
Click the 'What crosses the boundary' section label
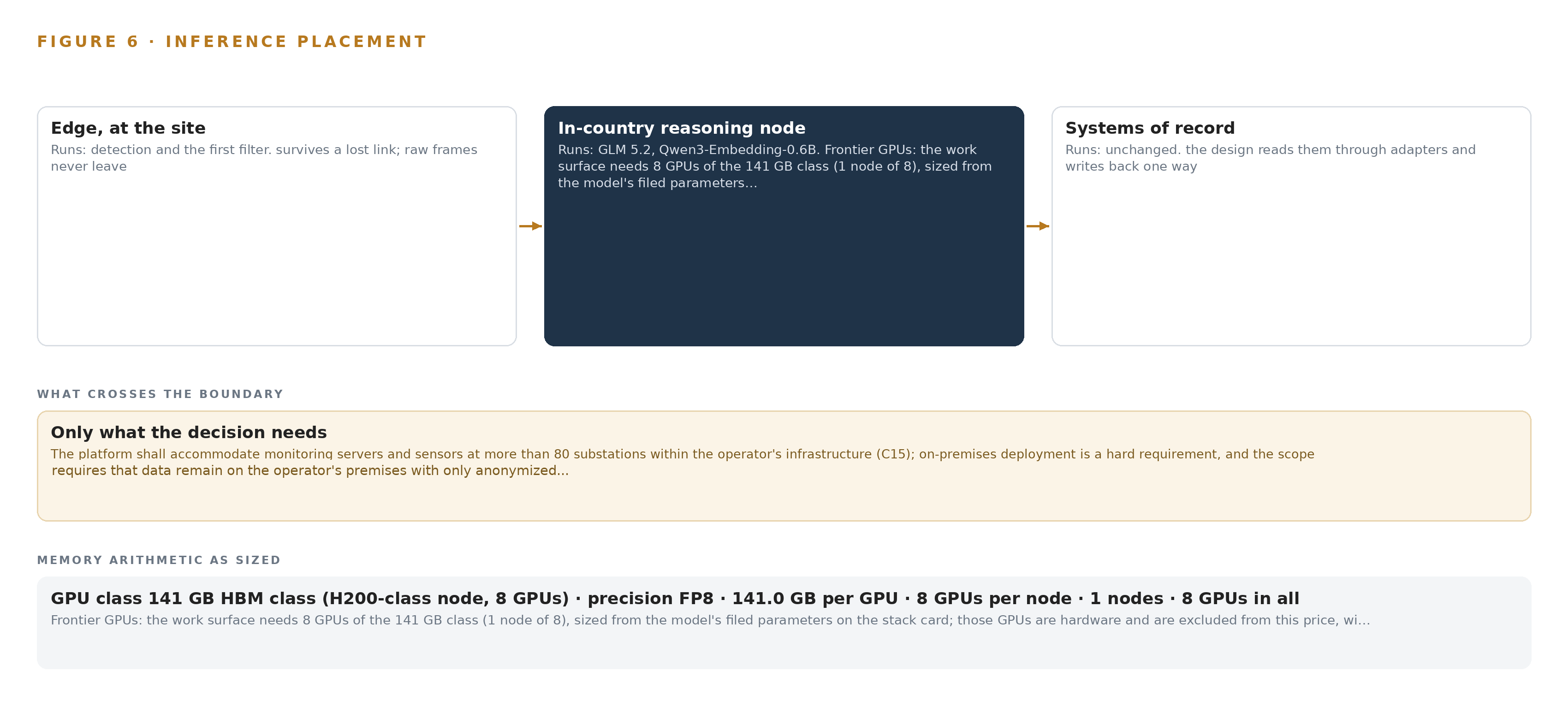(160, 394)
